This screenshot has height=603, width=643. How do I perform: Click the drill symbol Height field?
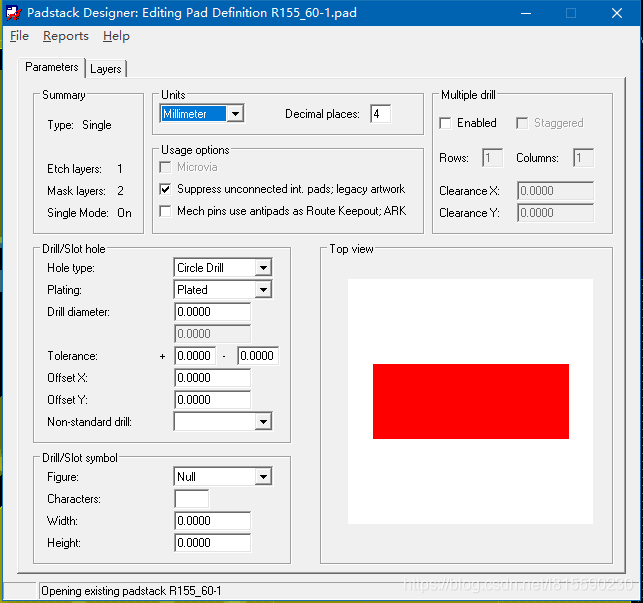212,543
